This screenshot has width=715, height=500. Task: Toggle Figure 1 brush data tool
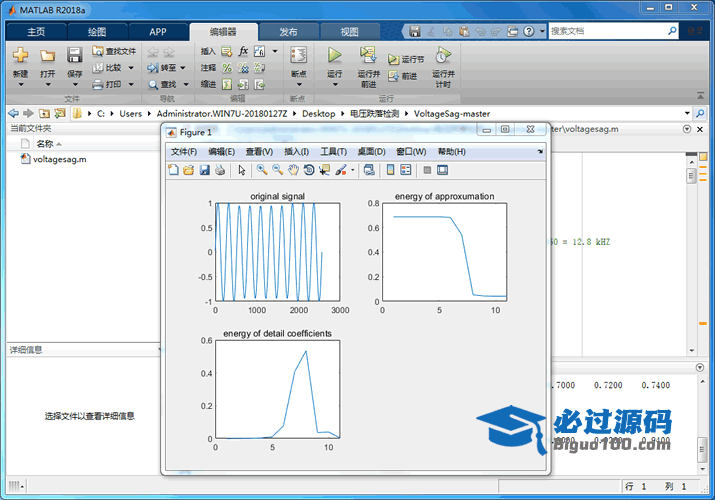coord(341,170)
